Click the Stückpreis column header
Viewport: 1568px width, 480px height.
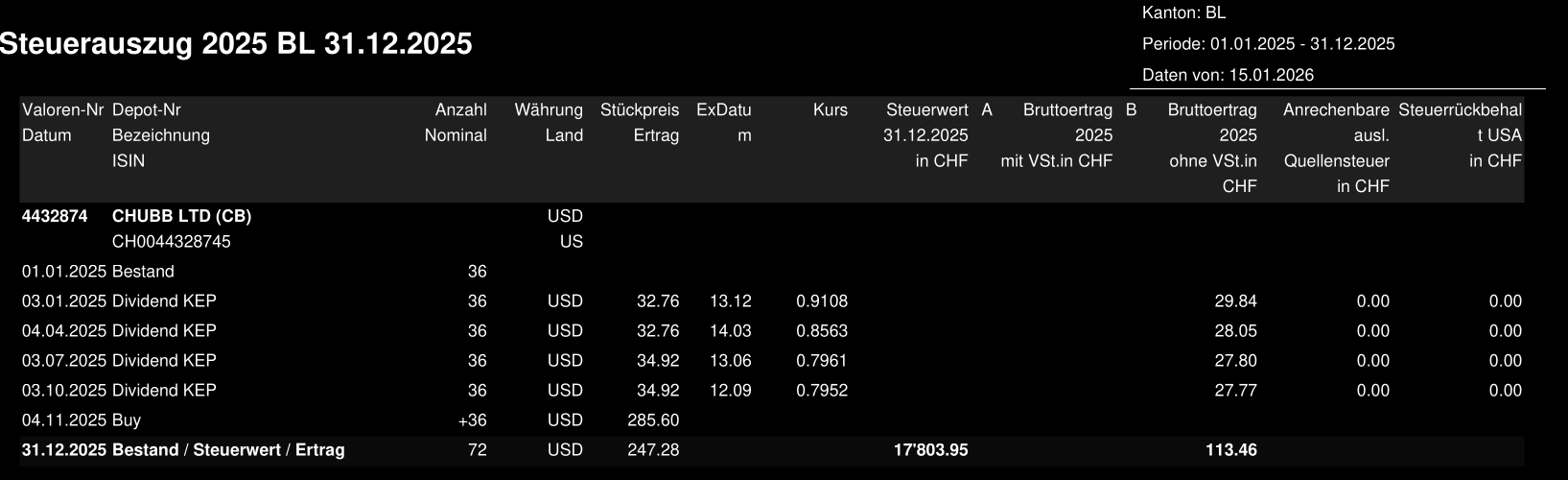[639, 110]
